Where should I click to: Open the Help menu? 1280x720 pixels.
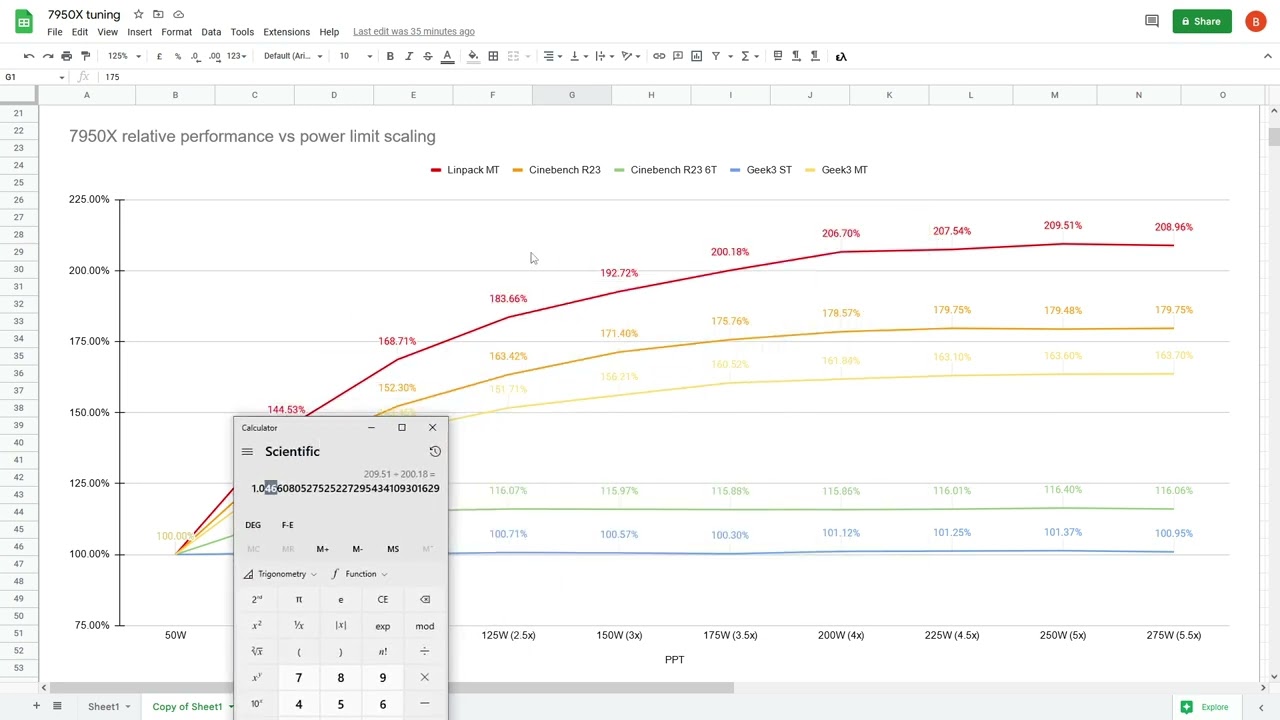pos(329,32)
